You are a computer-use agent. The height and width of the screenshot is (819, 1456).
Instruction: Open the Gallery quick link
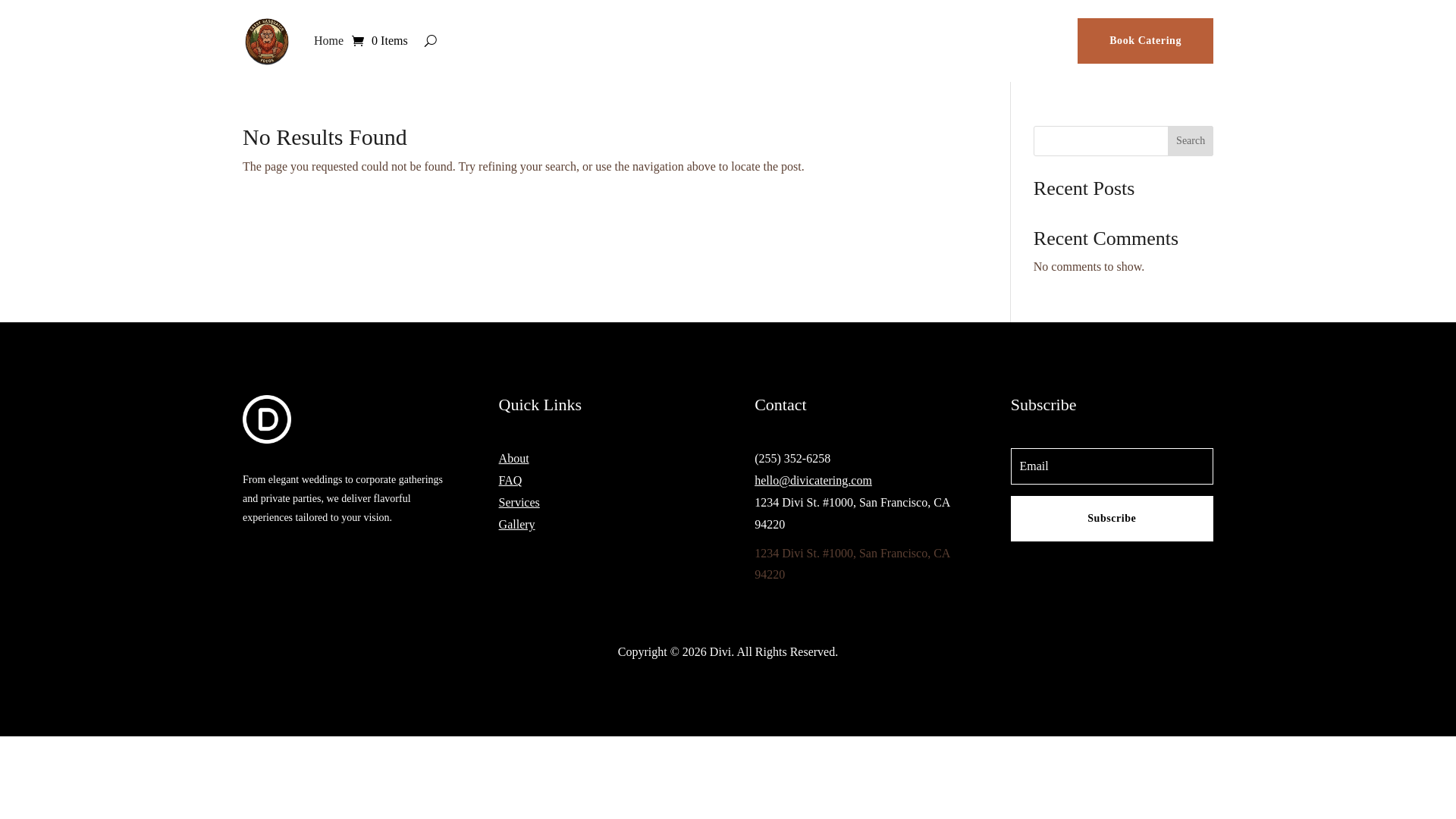516,525
